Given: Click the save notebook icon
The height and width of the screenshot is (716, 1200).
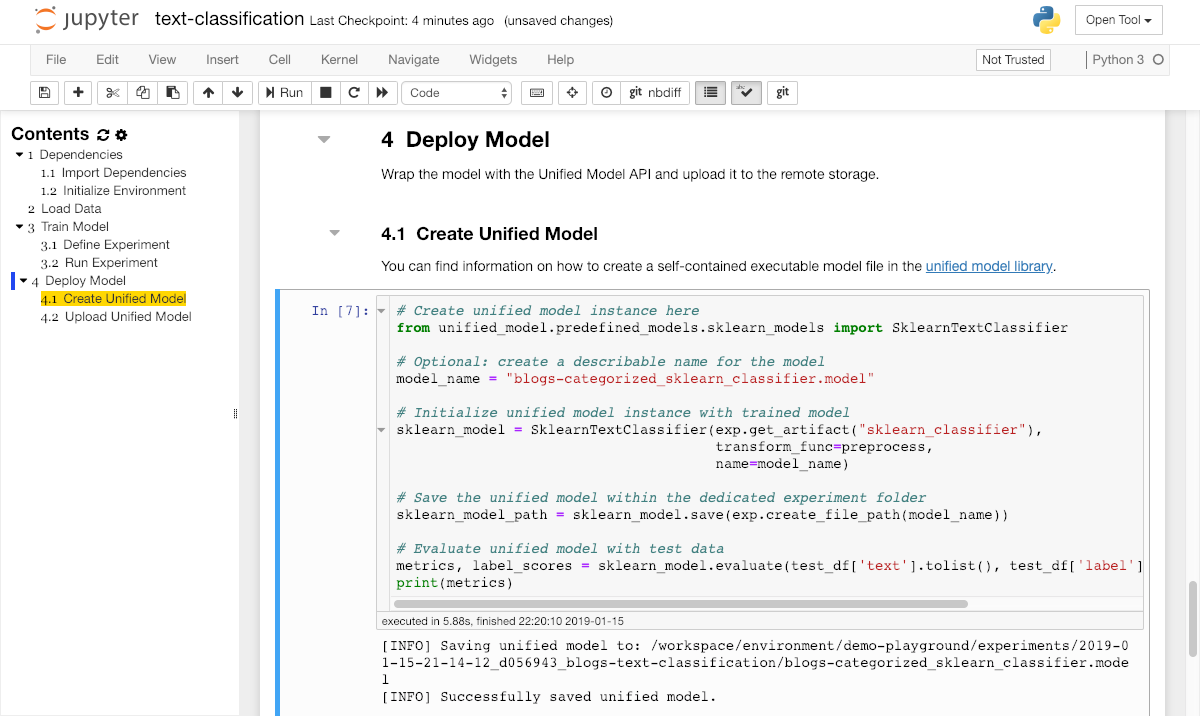Looking at the screenshot, I should [x=44, y=93].
